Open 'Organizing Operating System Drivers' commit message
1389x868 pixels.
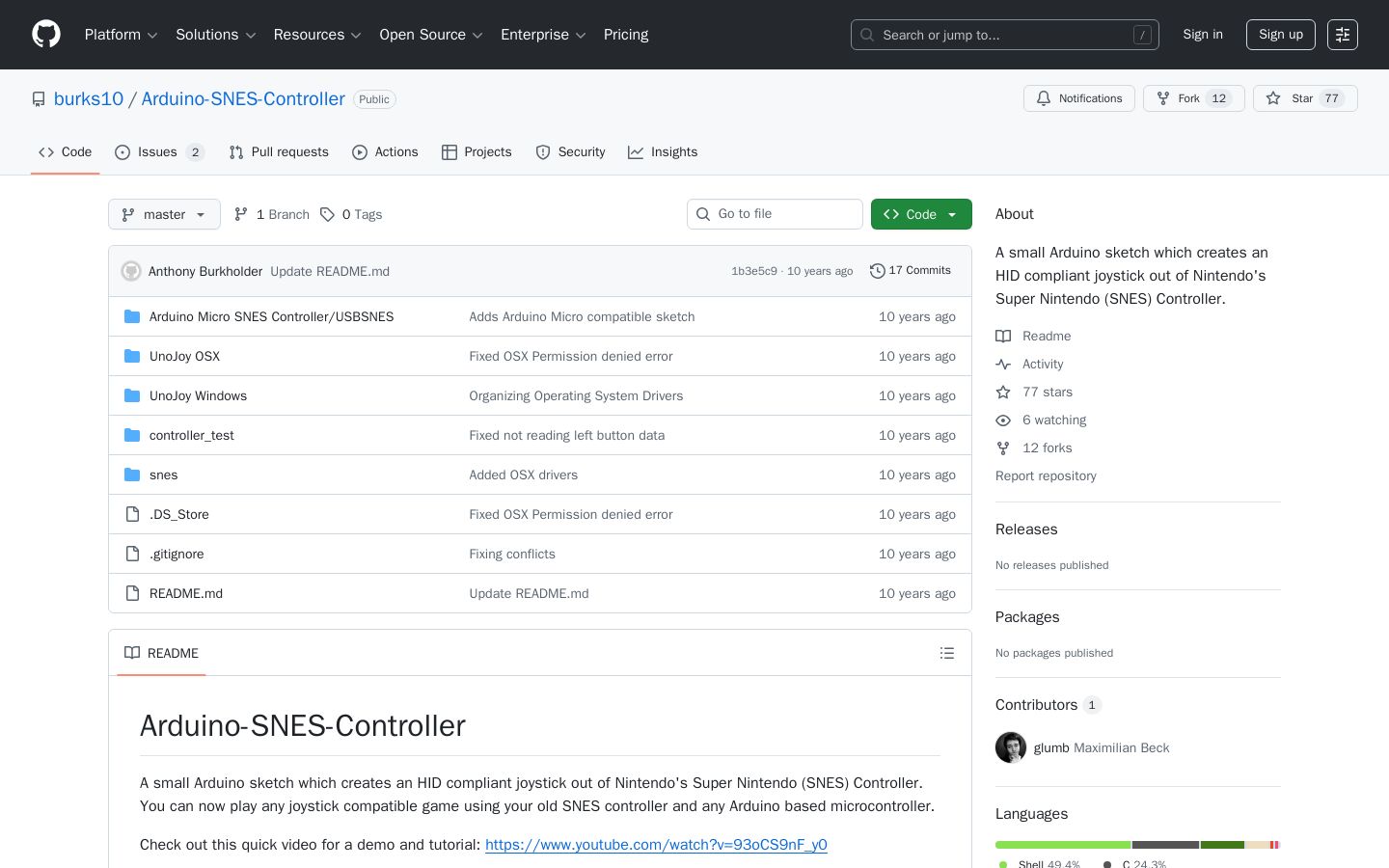pyautogui.click(x=576, y=395)
